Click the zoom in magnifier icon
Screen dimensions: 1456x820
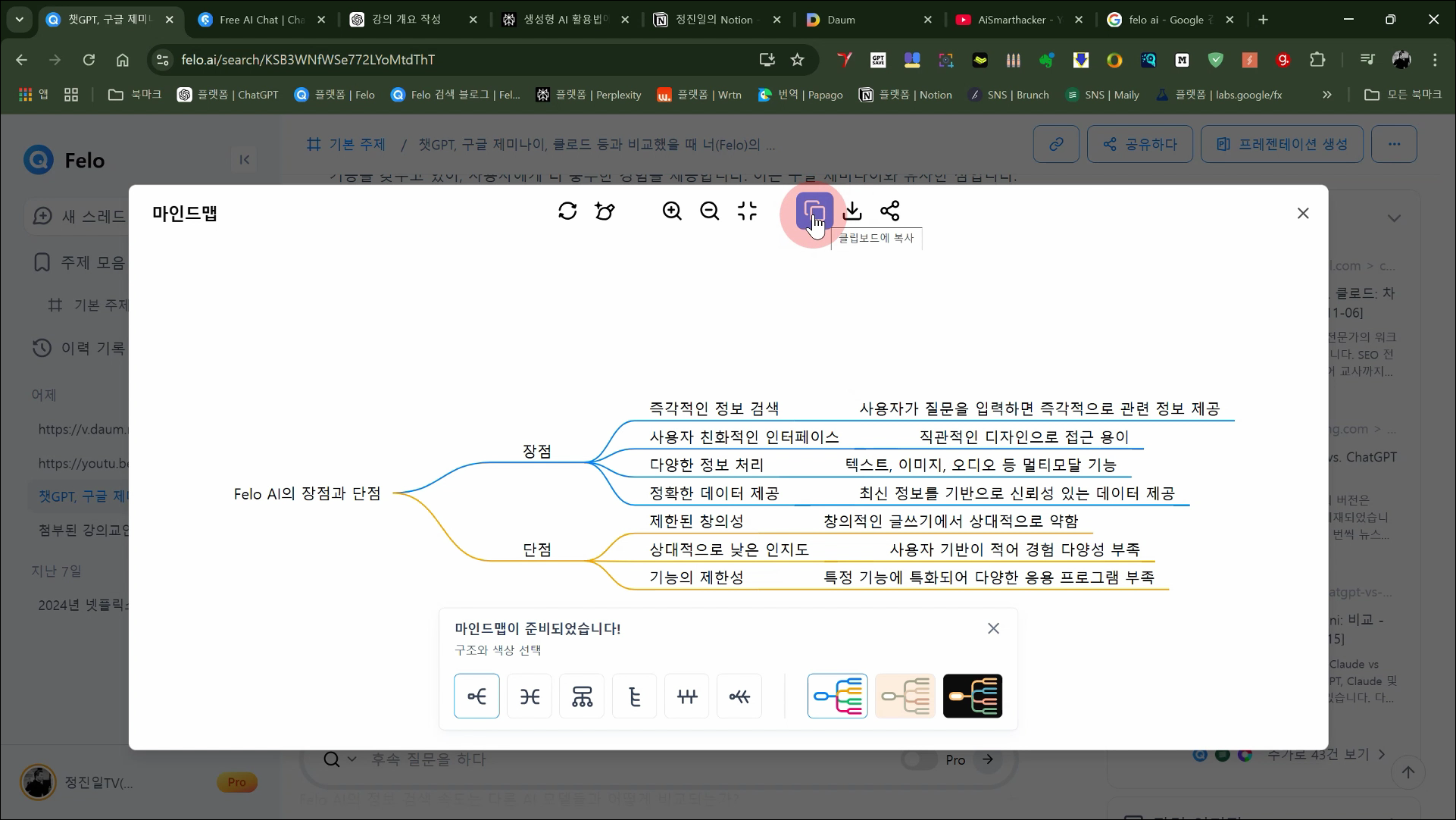[x=672, y=211]
